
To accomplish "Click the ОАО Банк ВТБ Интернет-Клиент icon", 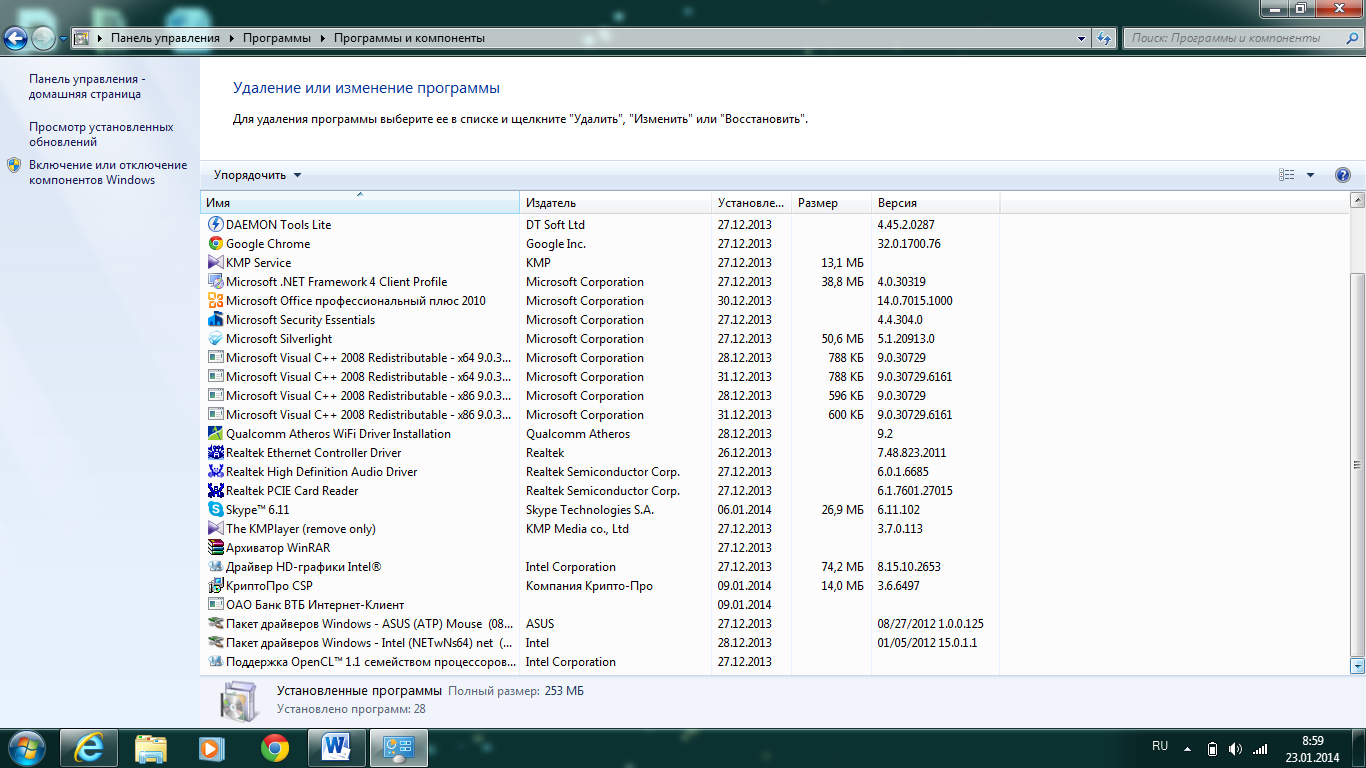I will pyautogui.click(x=215, y=605).
